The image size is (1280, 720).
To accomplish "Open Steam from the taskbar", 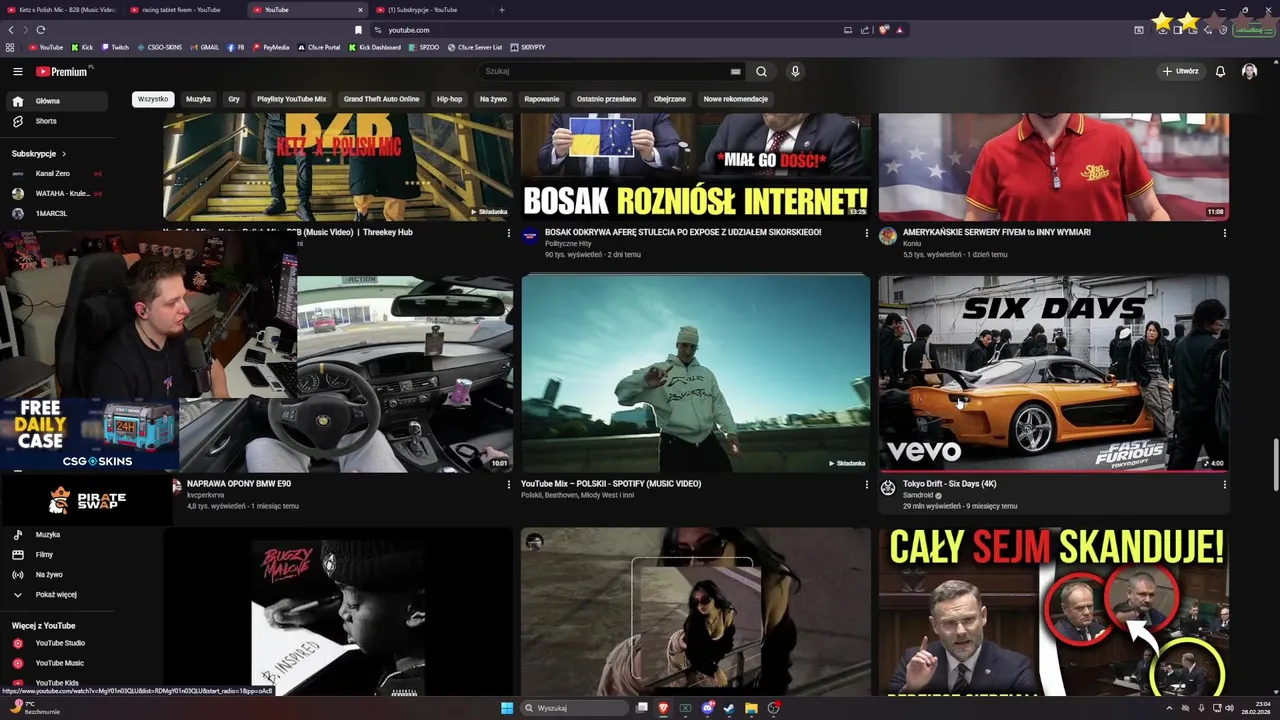I will 729,708.
